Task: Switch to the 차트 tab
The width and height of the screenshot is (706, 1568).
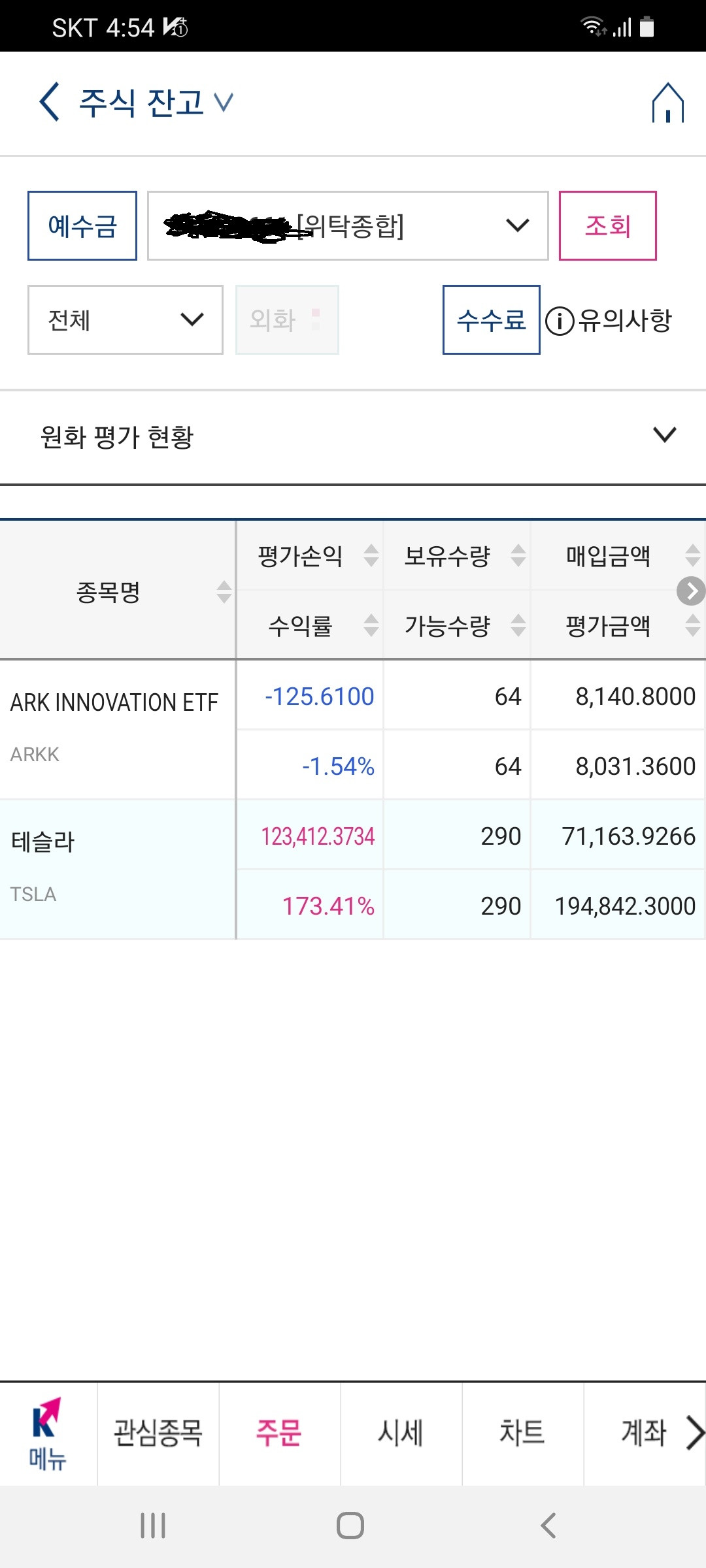Action: [x=522, y=1433]
